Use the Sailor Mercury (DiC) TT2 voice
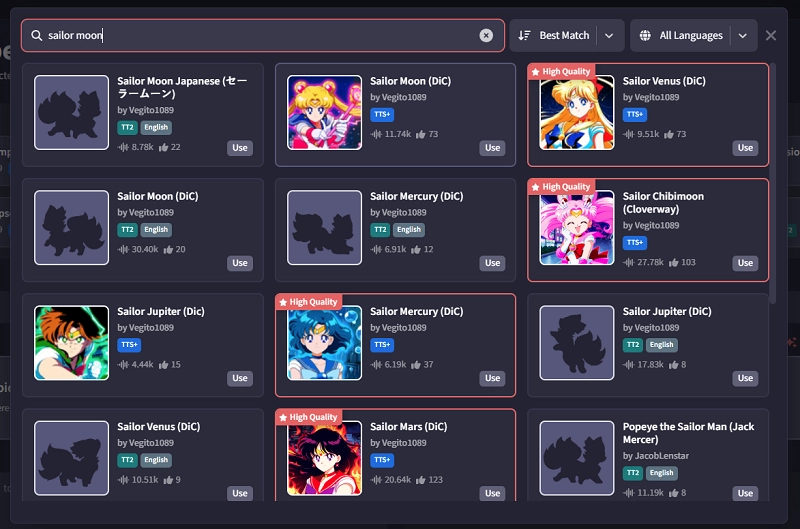Screen dimensions: 800x529 (x=492, y=263)
